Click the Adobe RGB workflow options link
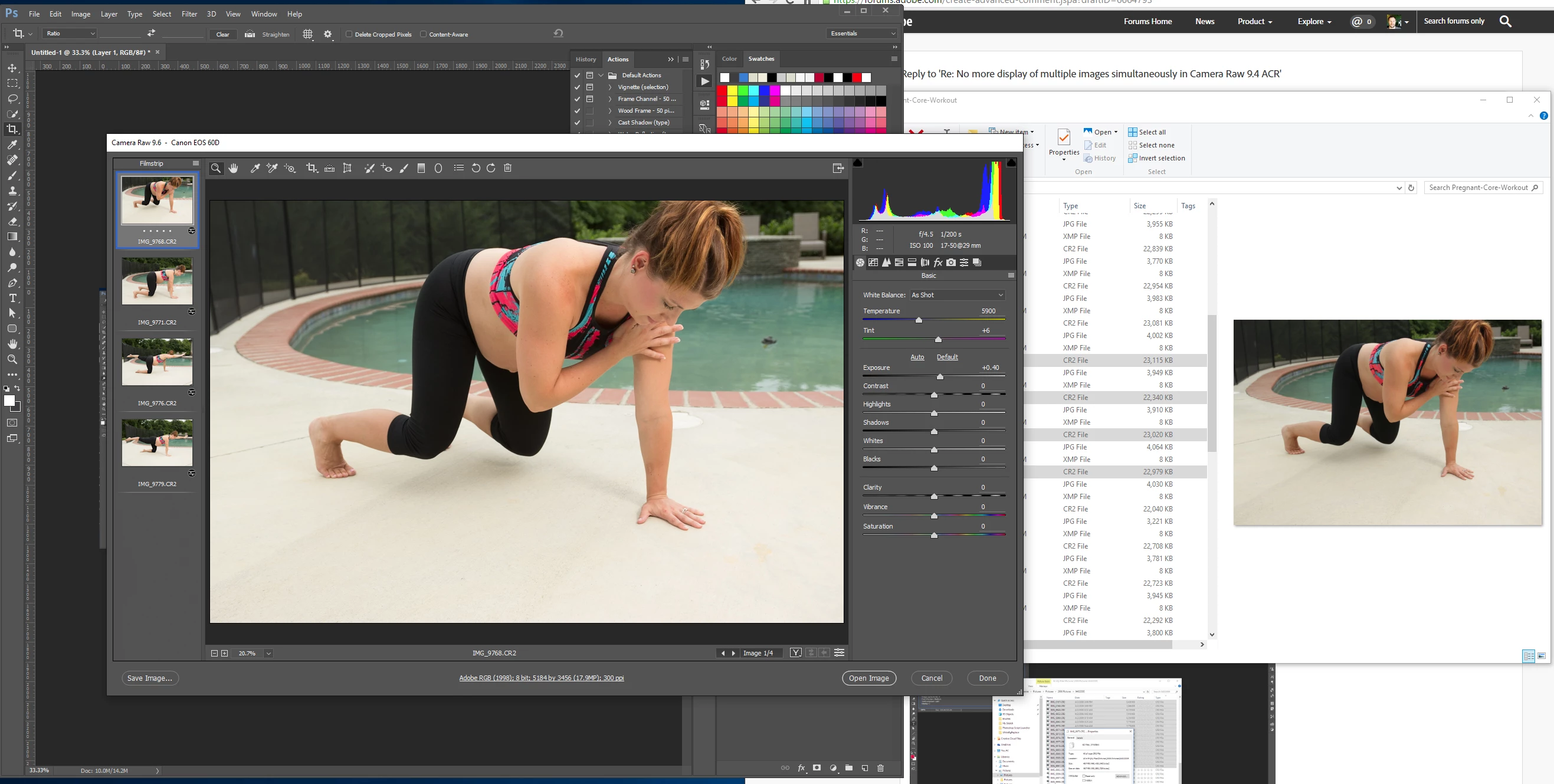This screenshot has width=1554, height=784. 541,678
